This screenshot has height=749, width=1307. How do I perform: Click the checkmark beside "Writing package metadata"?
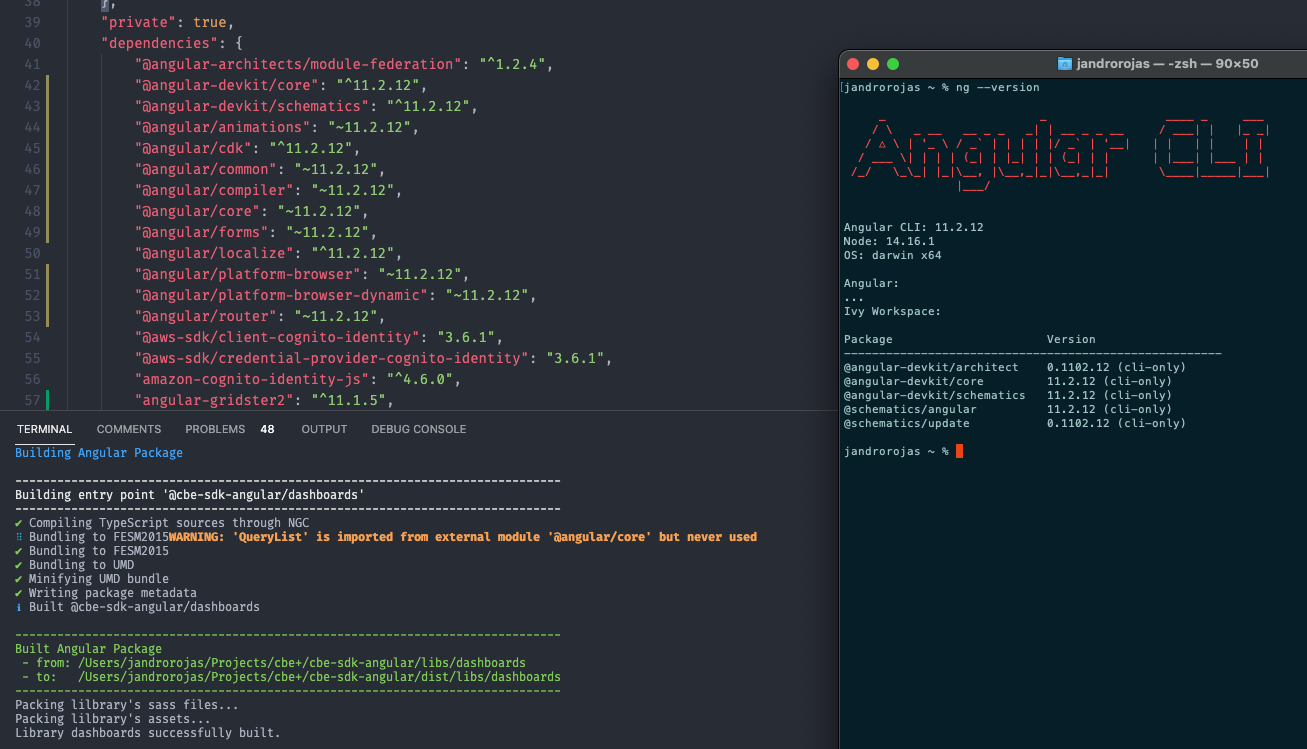(x=19, y=592)
